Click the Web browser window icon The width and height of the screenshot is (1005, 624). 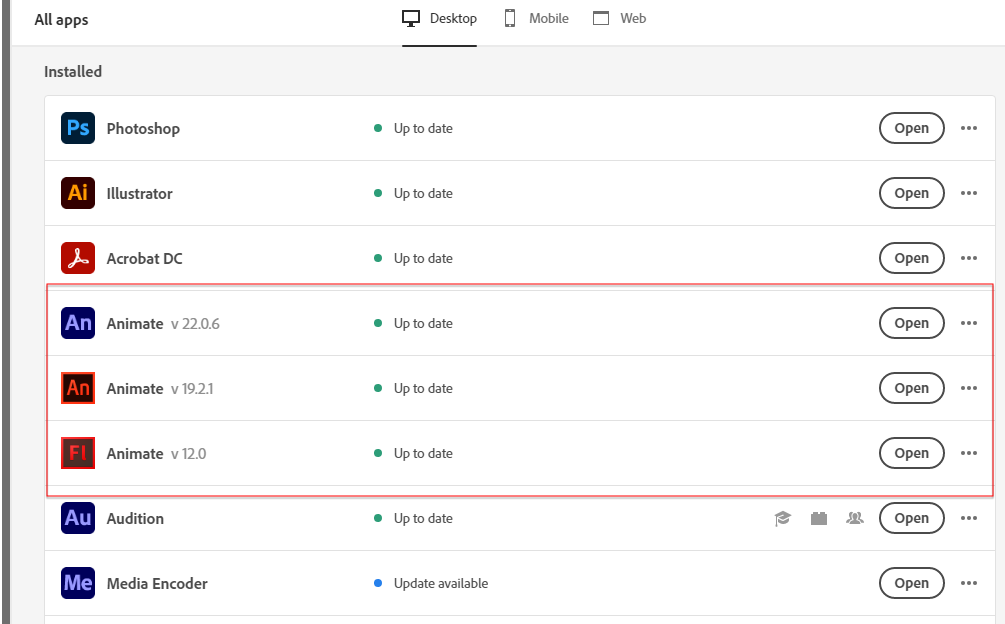tap(601, 19)
